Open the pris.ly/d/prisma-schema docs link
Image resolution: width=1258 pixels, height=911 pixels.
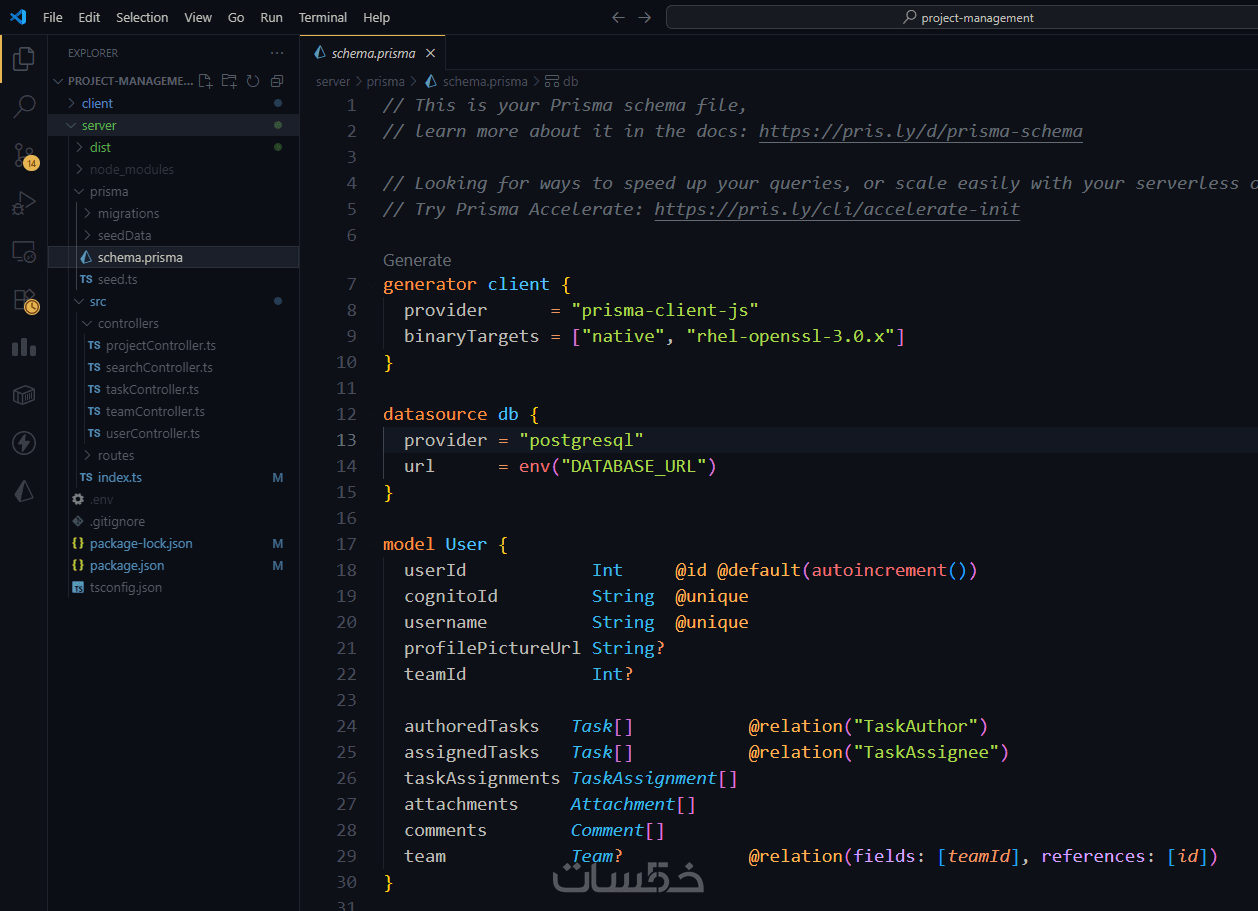click(920, 131)
